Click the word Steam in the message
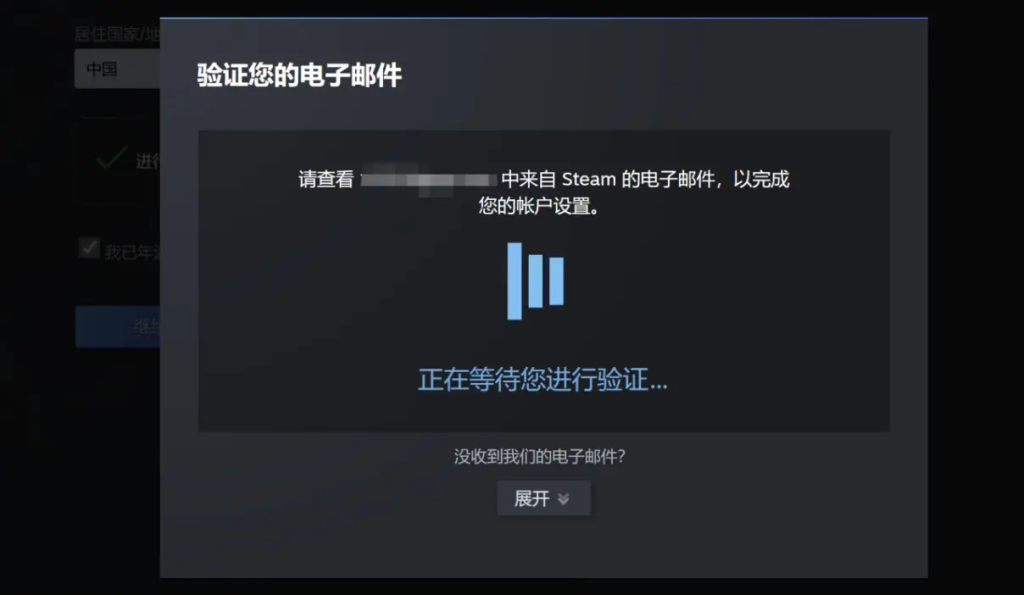This screenshot has height=595, width=1024. click(x=588, y=179)
